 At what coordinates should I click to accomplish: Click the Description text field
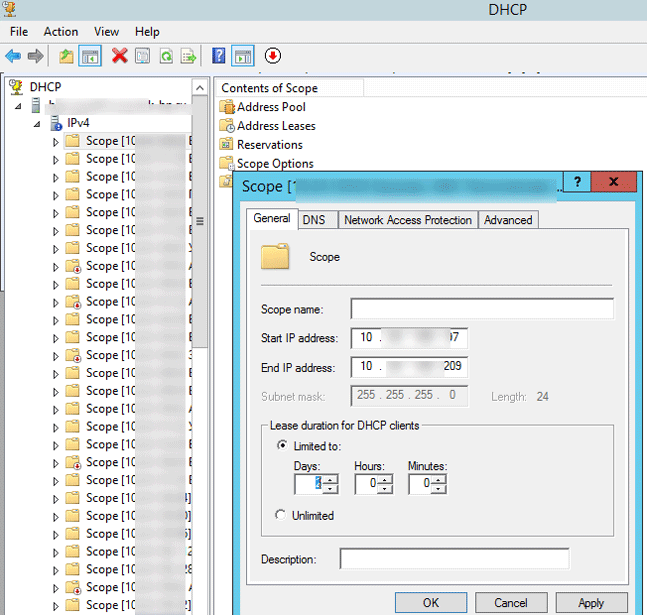click(455, 559)
